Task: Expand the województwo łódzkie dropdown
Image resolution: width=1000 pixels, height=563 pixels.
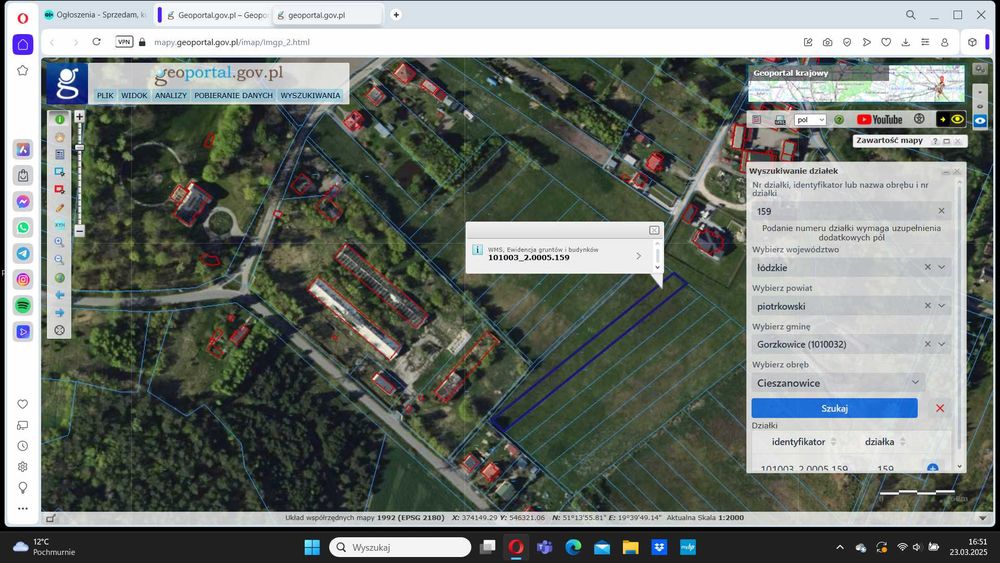Action: pos(942,267)
